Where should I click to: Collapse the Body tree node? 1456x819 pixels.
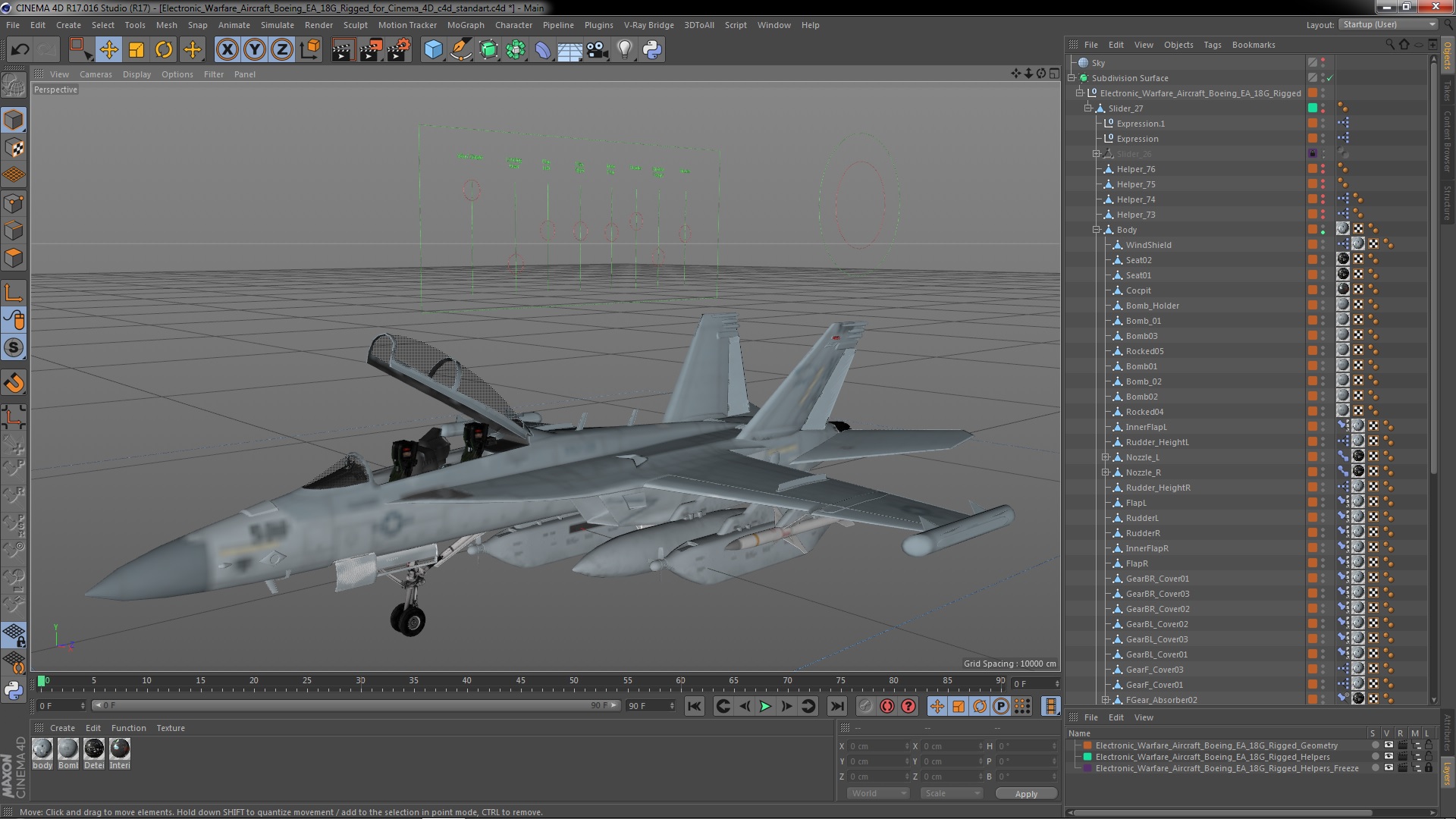1097,230
